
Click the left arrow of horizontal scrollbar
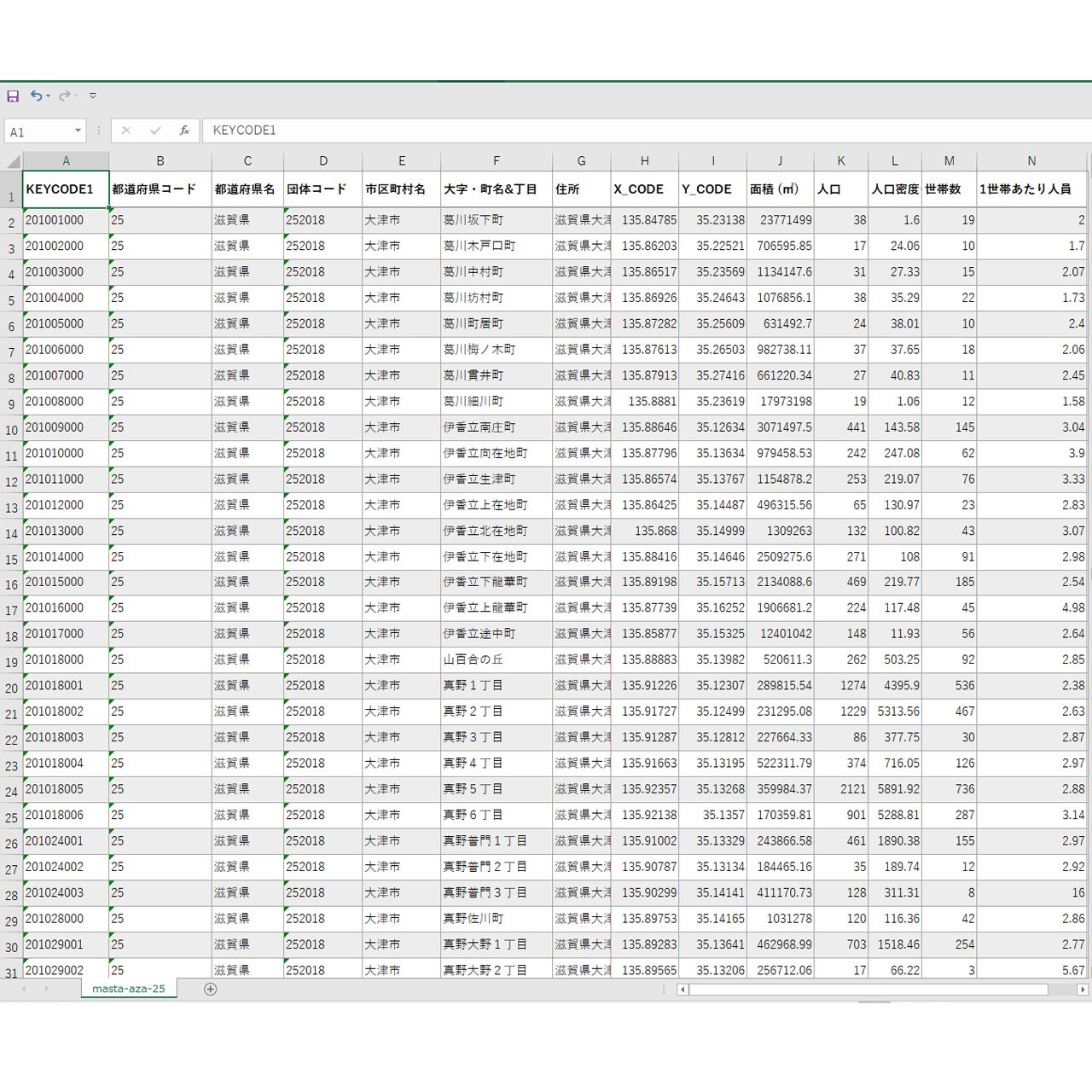pos(682,990)
